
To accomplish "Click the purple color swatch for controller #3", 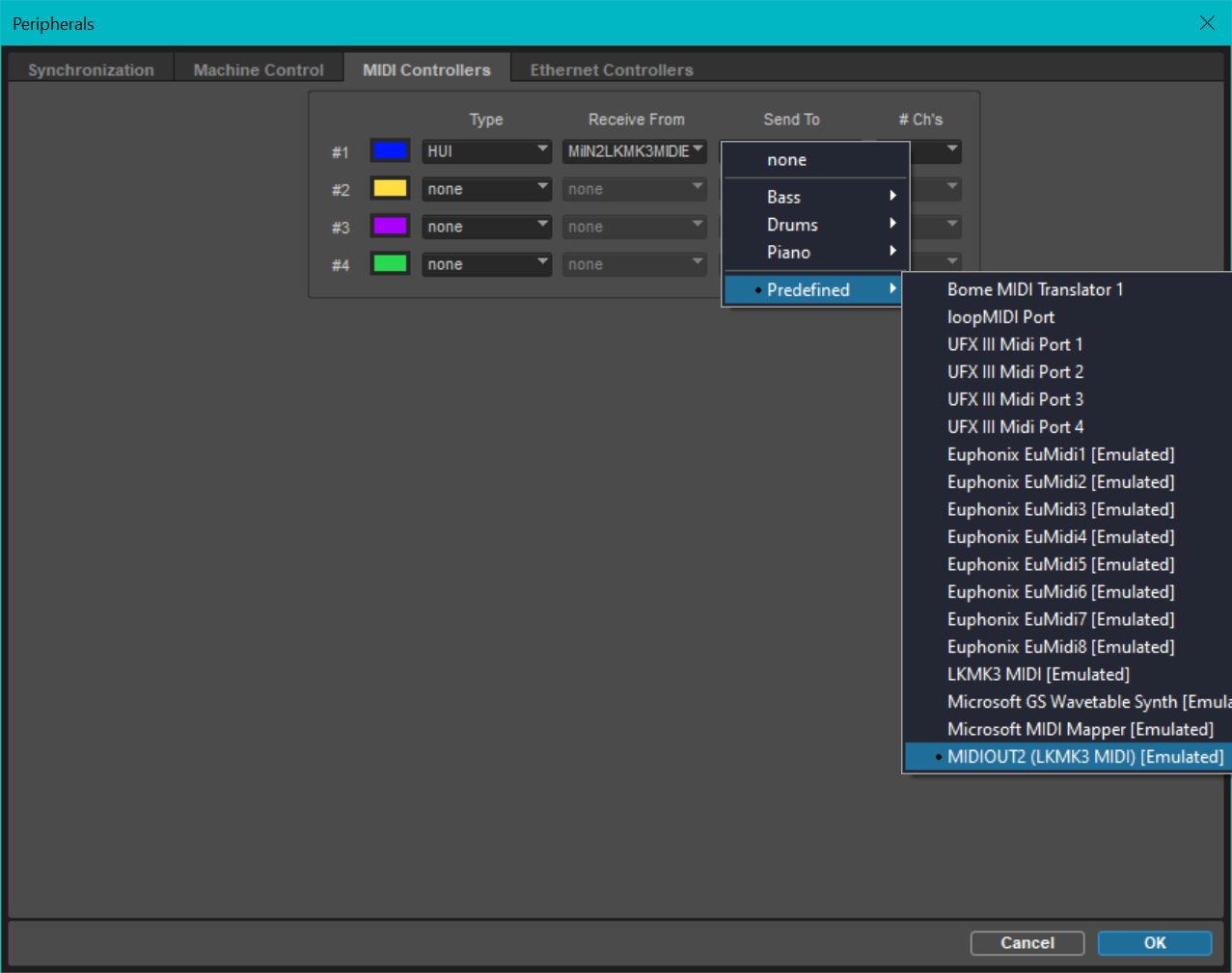I will click(x=390, y=226).
